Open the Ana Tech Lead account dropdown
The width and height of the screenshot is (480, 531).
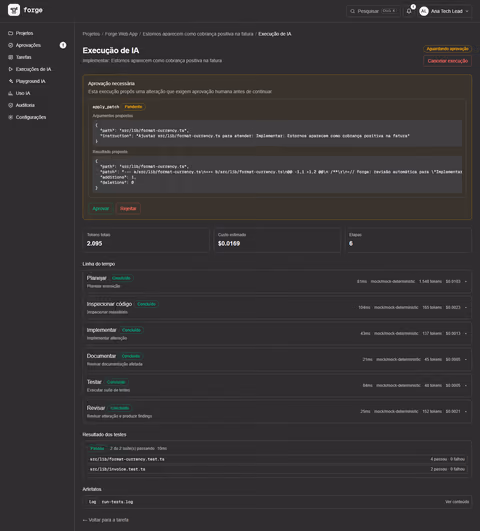(445, 11)
